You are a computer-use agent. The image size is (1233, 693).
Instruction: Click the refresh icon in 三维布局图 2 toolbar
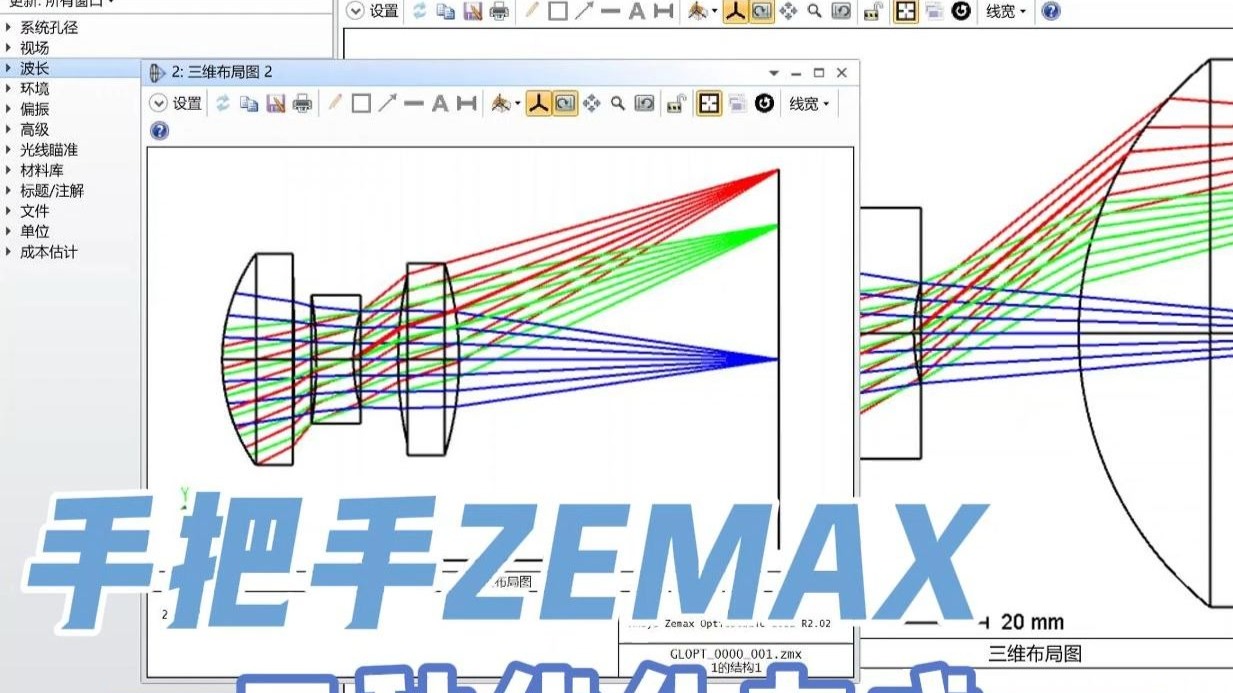(x=223, y=103)
